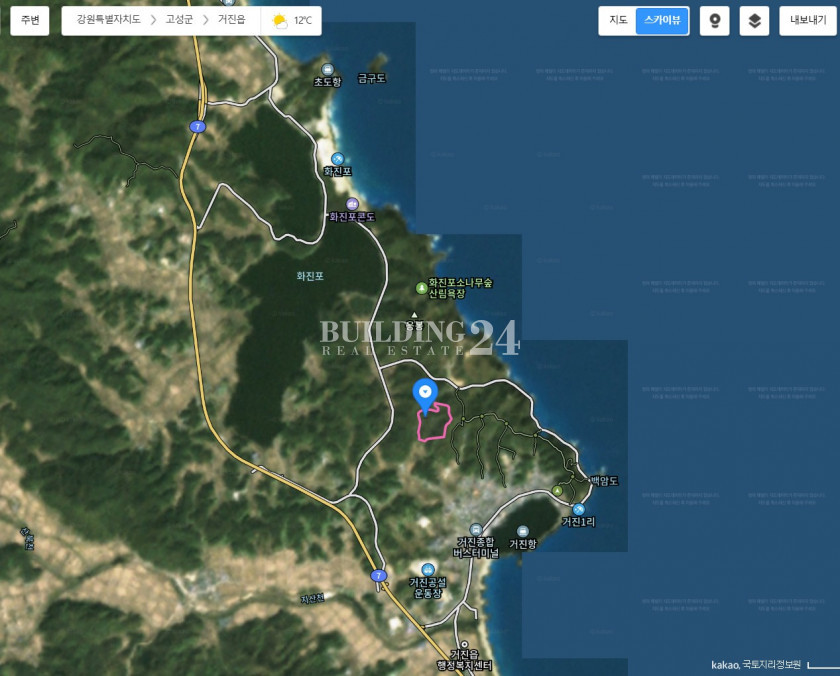
Task: Toggle the roadview pin button
Action: pos(714,20)
